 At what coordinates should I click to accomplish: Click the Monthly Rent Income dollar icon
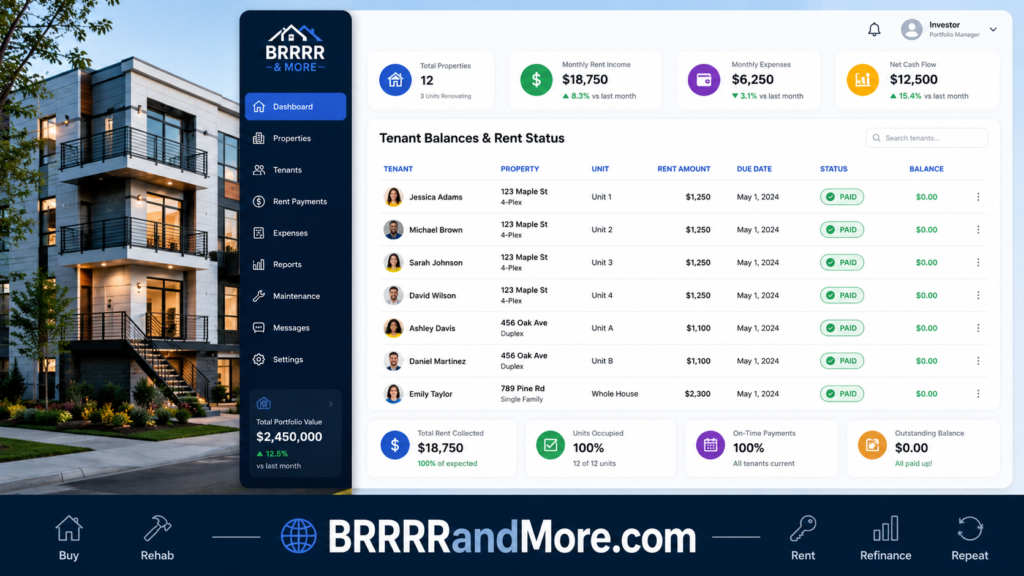536,80
